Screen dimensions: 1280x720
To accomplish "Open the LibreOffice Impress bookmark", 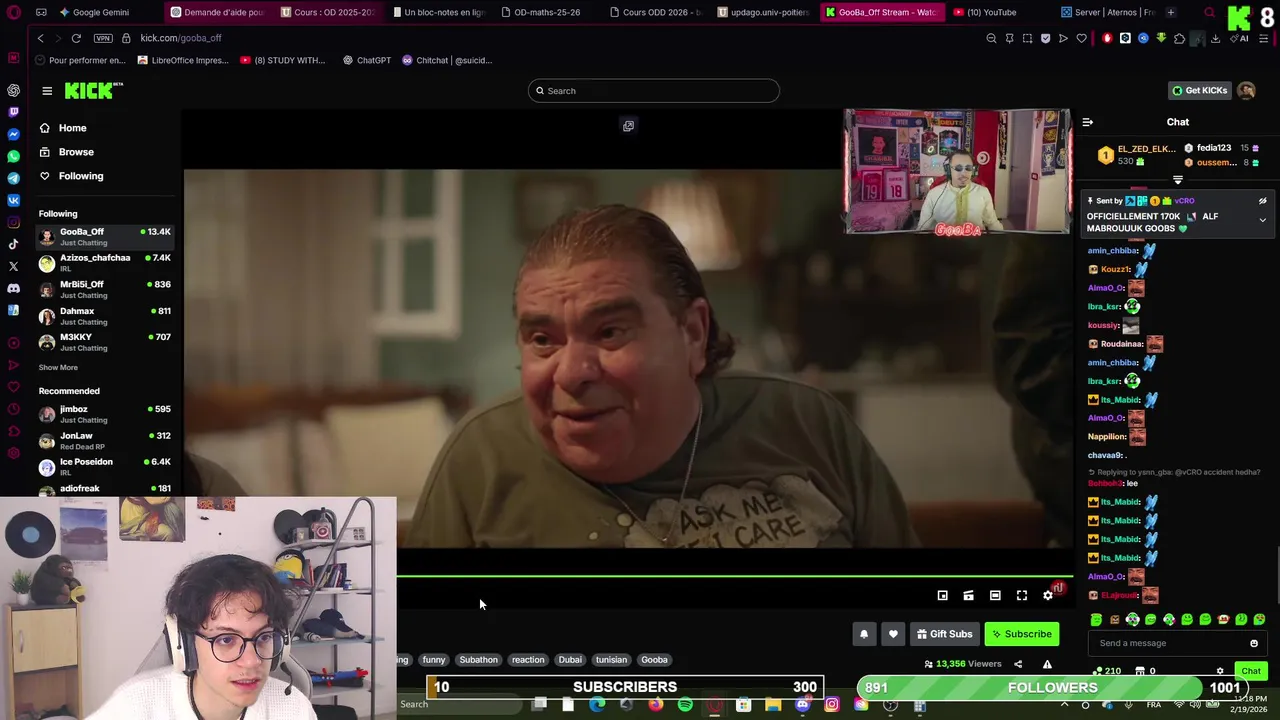I will [x=182, y=60].
